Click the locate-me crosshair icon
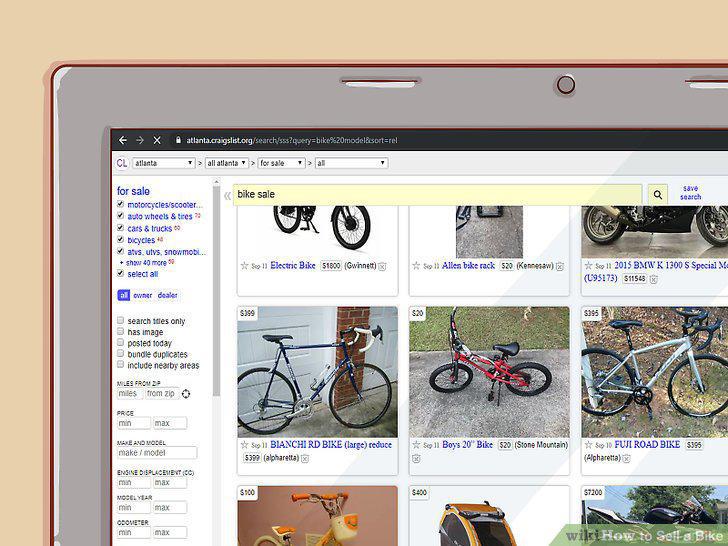The width and height of the screenshot is (728, 546). click(x=186, y=394)
